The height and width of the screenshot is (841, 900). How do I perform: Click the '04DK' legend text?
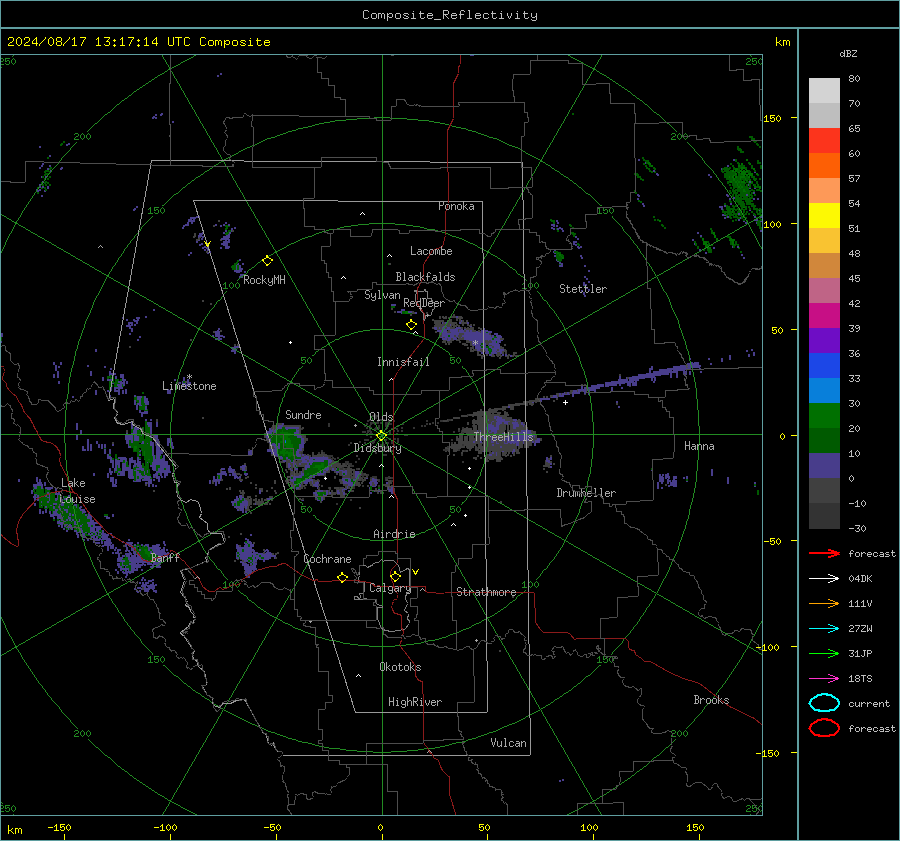tap(860, 579)
